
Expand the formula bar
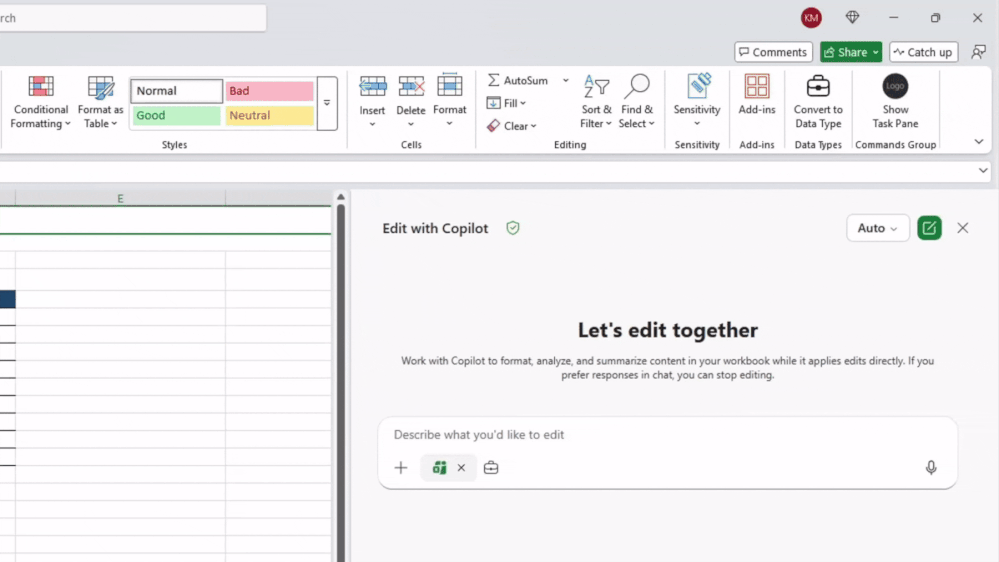[983, 171]
